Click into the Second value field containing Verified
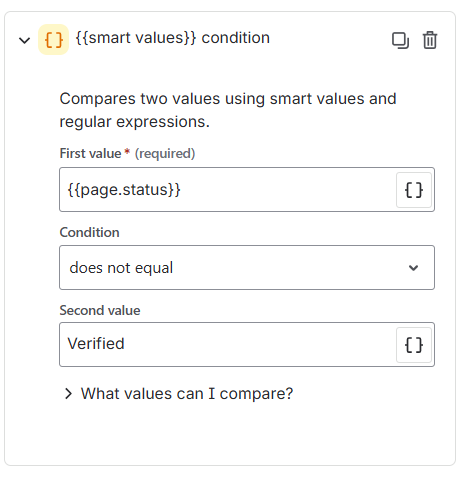Screen dimensions: 471x481 pos(228,344)
